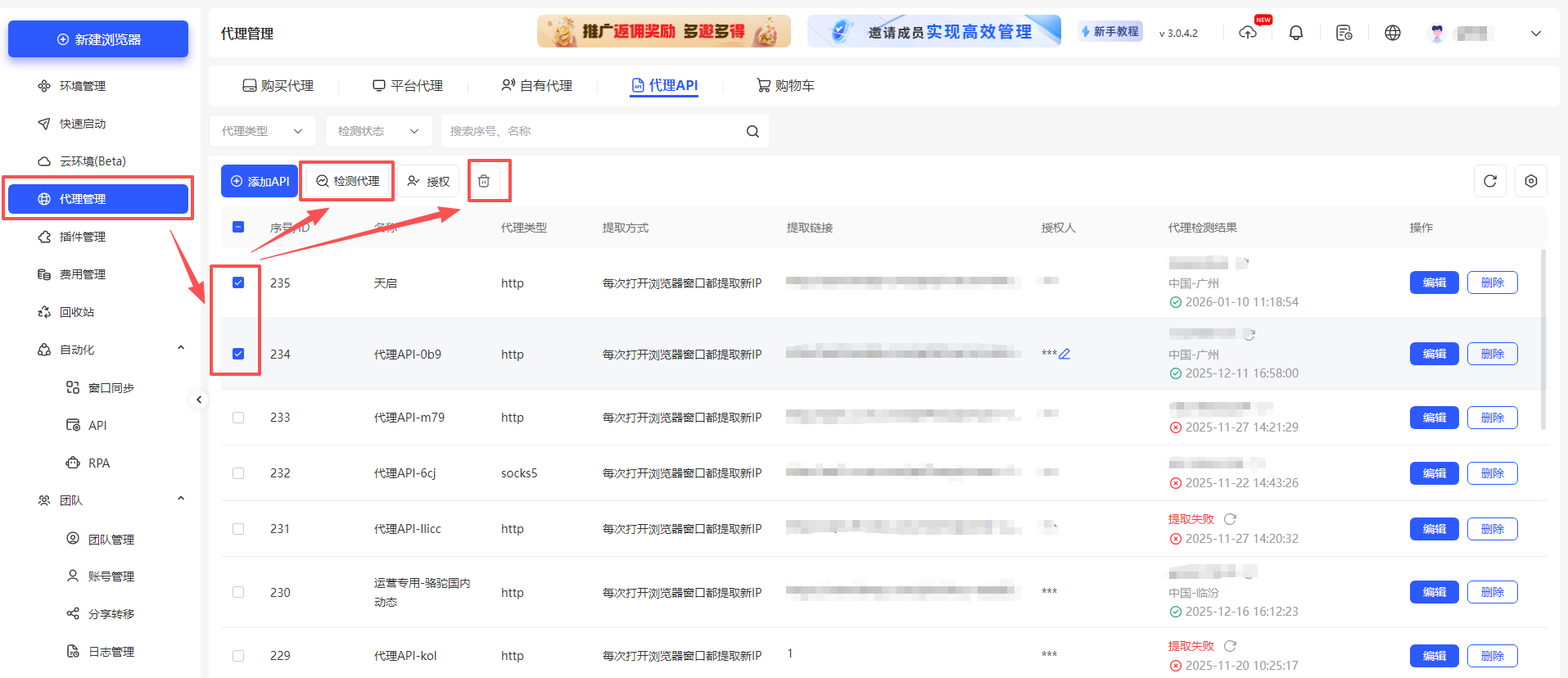Viewport: 1568px width, 678px height.
Task: Switch to the 平台代理 tab
Action: pos(408,86)
